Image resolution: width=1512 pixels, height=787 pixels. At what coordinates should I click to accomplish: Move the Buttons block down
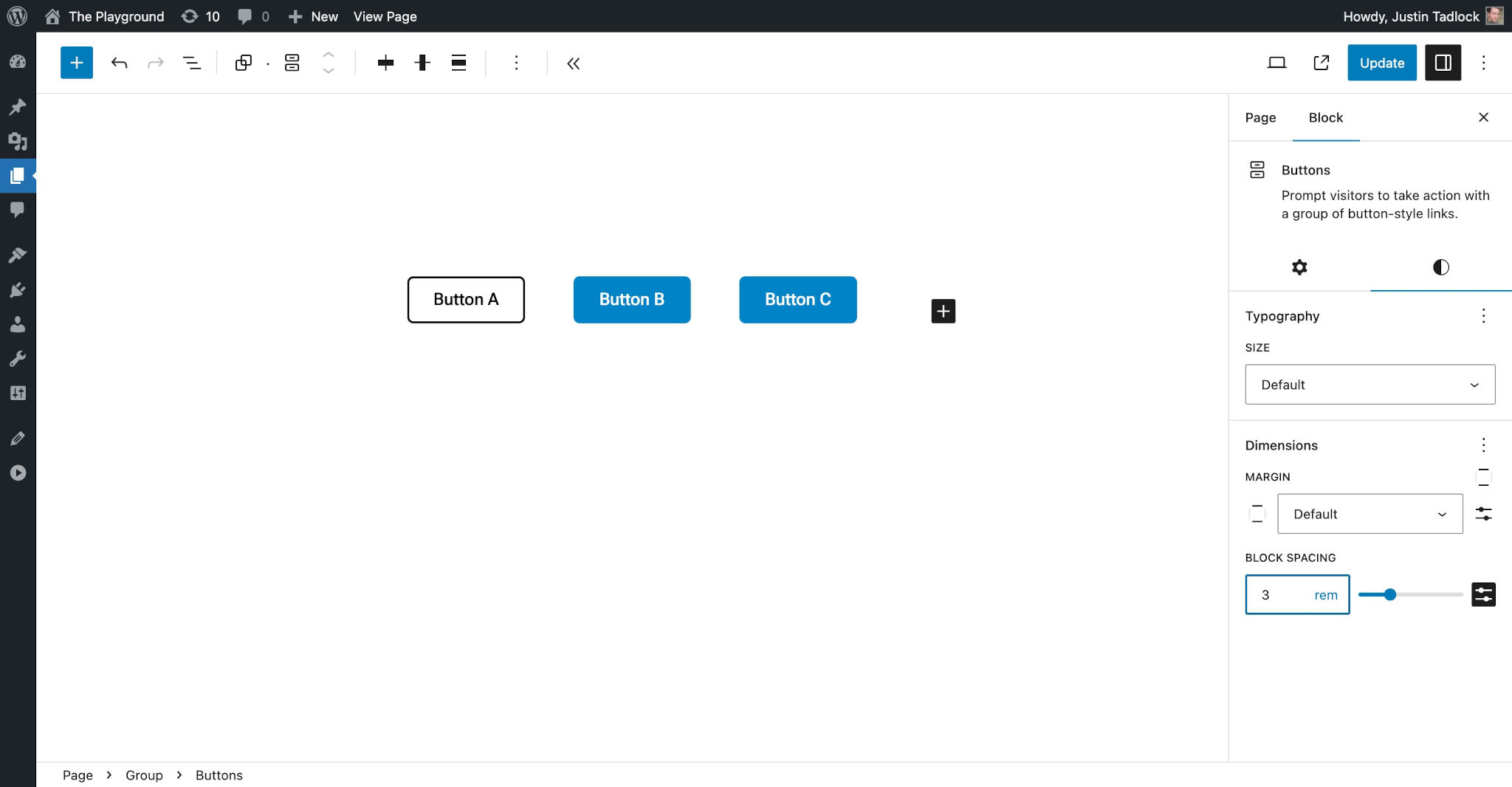329,71
